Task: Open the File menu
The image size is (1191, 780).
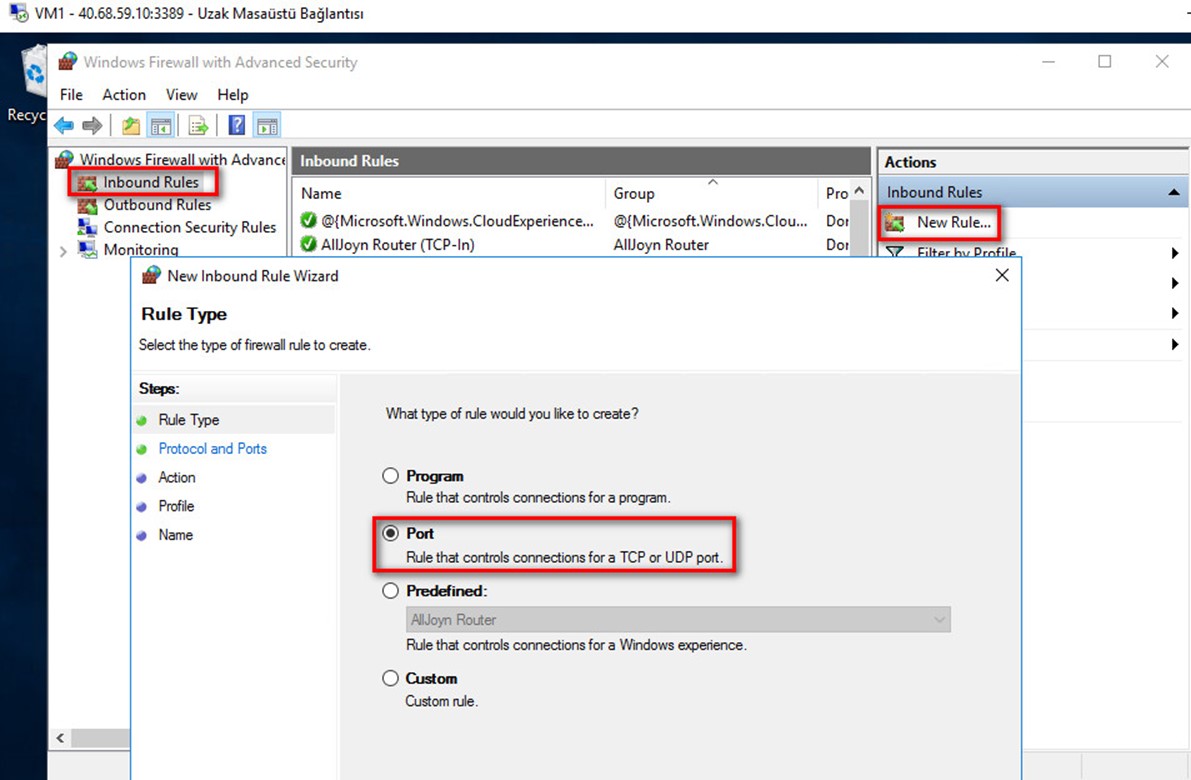Action: click(x=71, y=94)
